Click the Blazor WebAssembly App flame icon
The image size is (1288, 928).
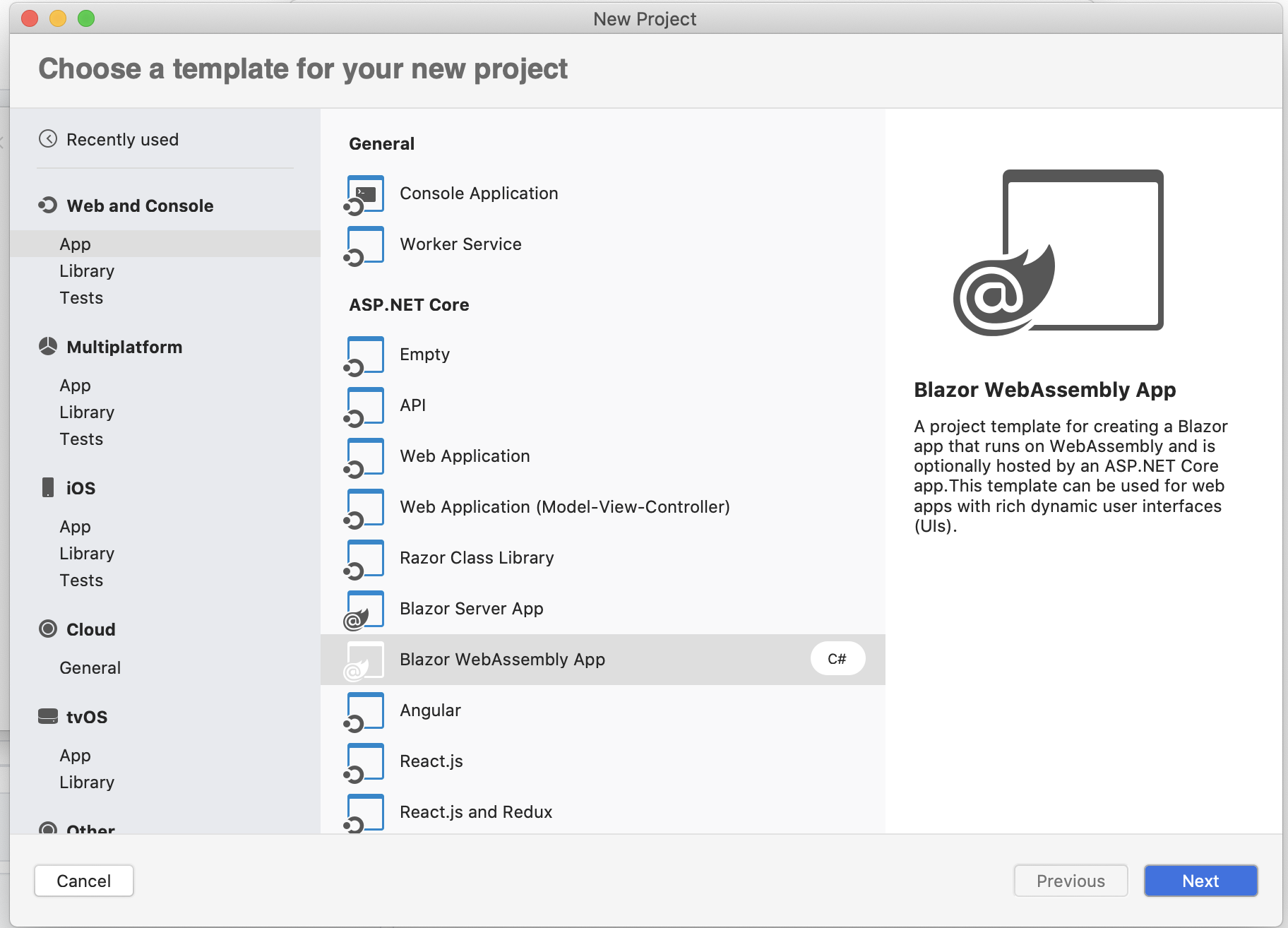point(364,660)
